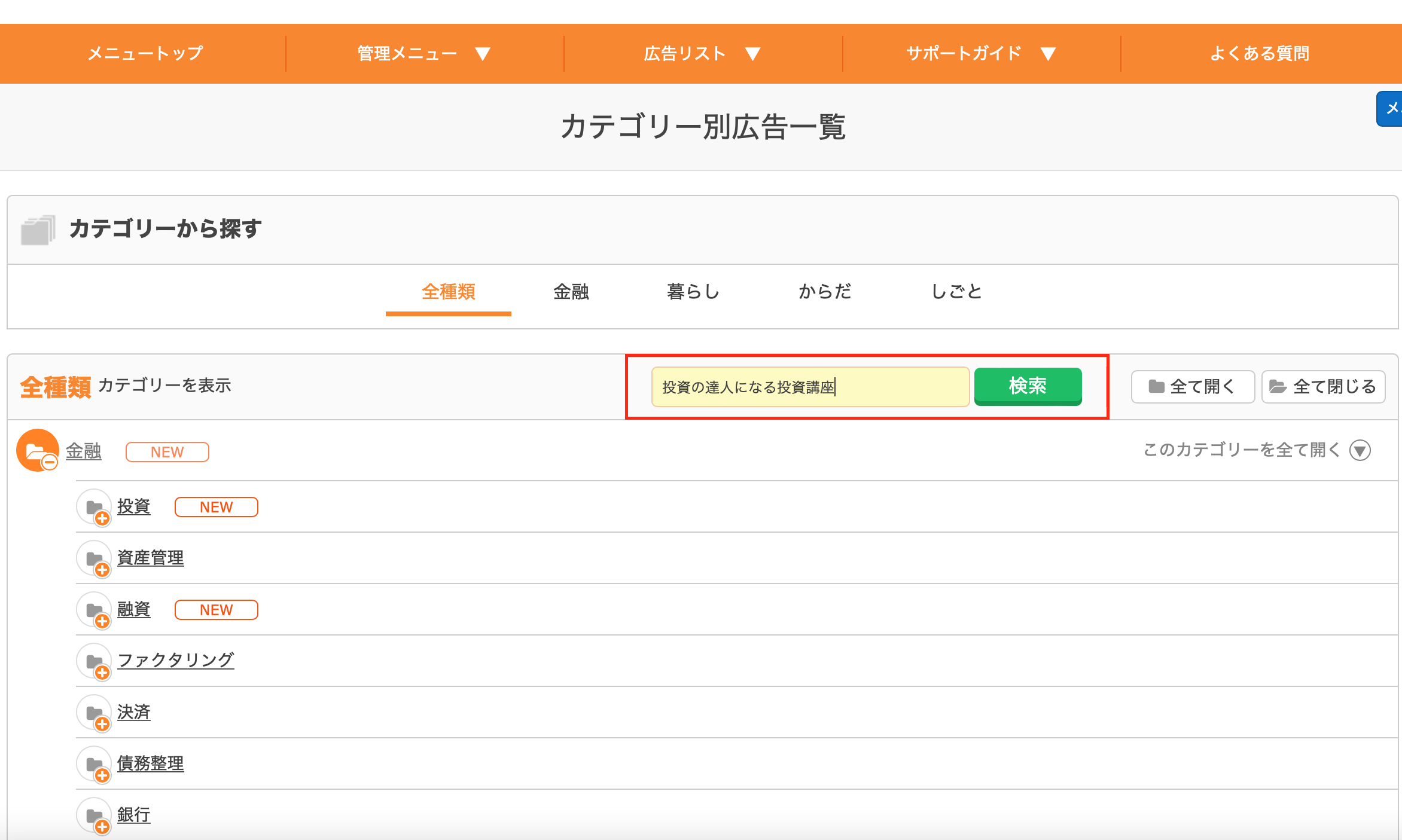The height and width of the screenshot is (840, 1402).
Task: Click the カテゴリーから探す heading
Action: (166, 229)
